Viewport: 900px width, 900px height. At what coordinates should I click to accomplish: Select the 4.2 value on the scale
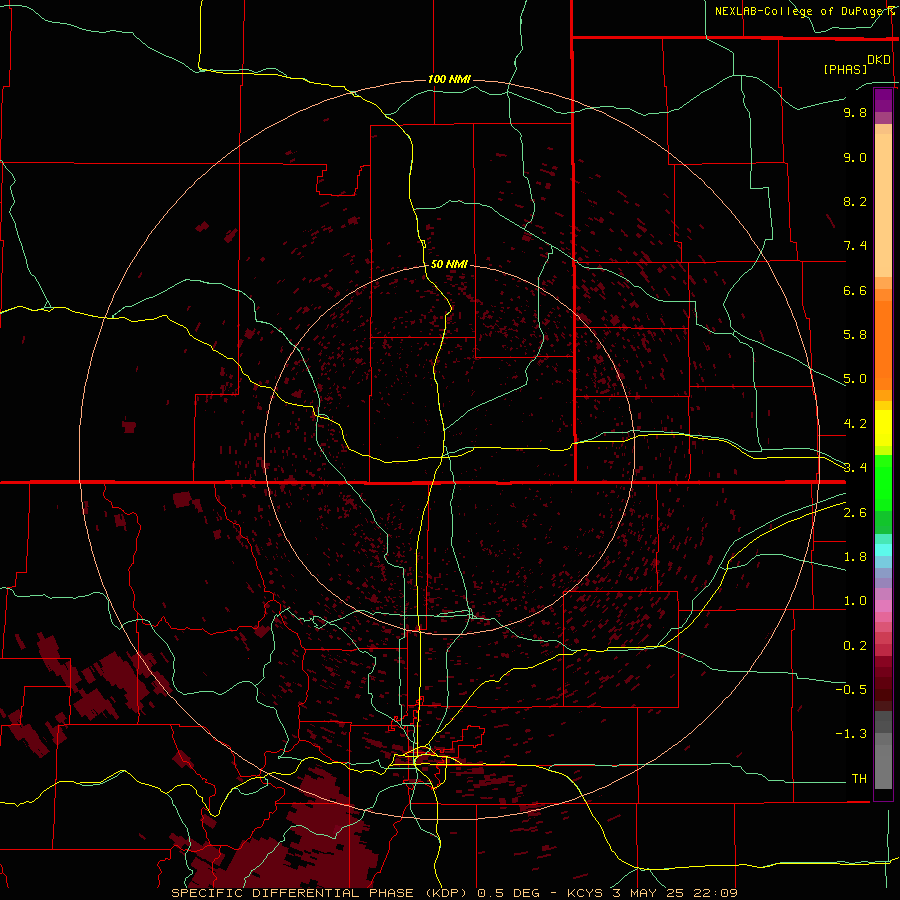pos(855,424)
